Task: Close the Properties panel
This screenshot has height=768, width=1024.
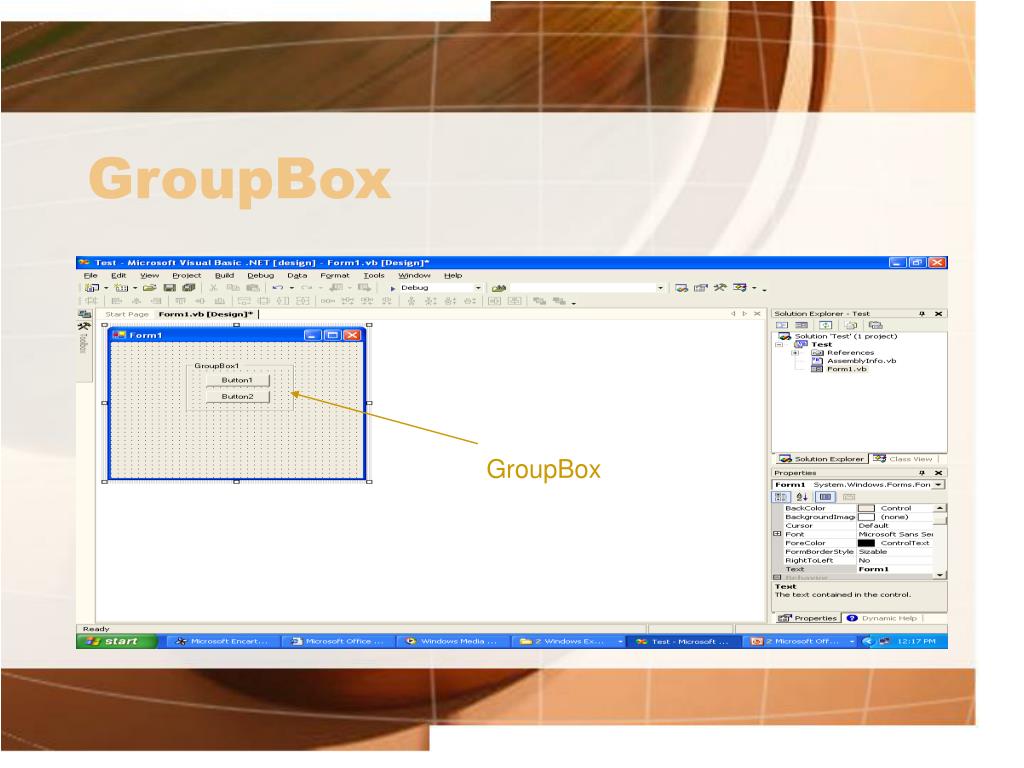Action: (x=938, y=473)
